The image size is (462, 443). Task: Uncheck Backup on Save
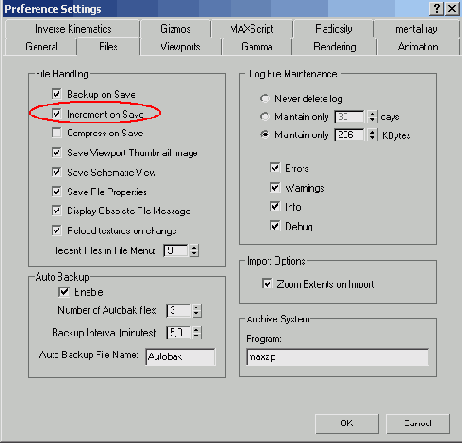click(57, 94)
